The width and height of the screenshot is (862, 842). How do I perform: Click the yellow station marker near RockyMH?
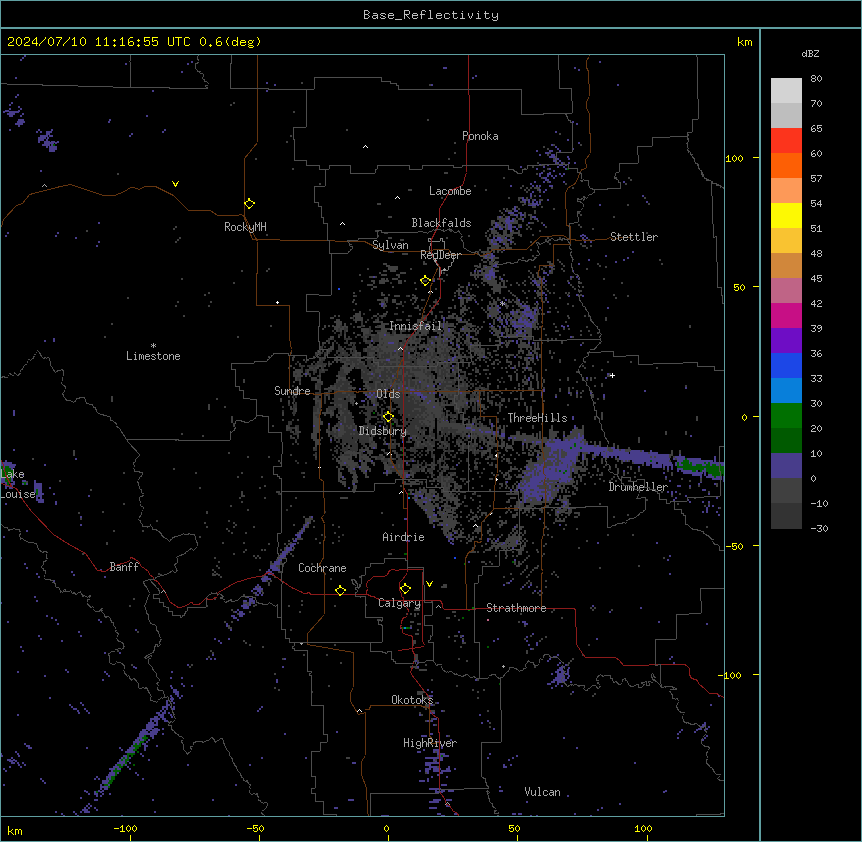click(x=249, y=204)
